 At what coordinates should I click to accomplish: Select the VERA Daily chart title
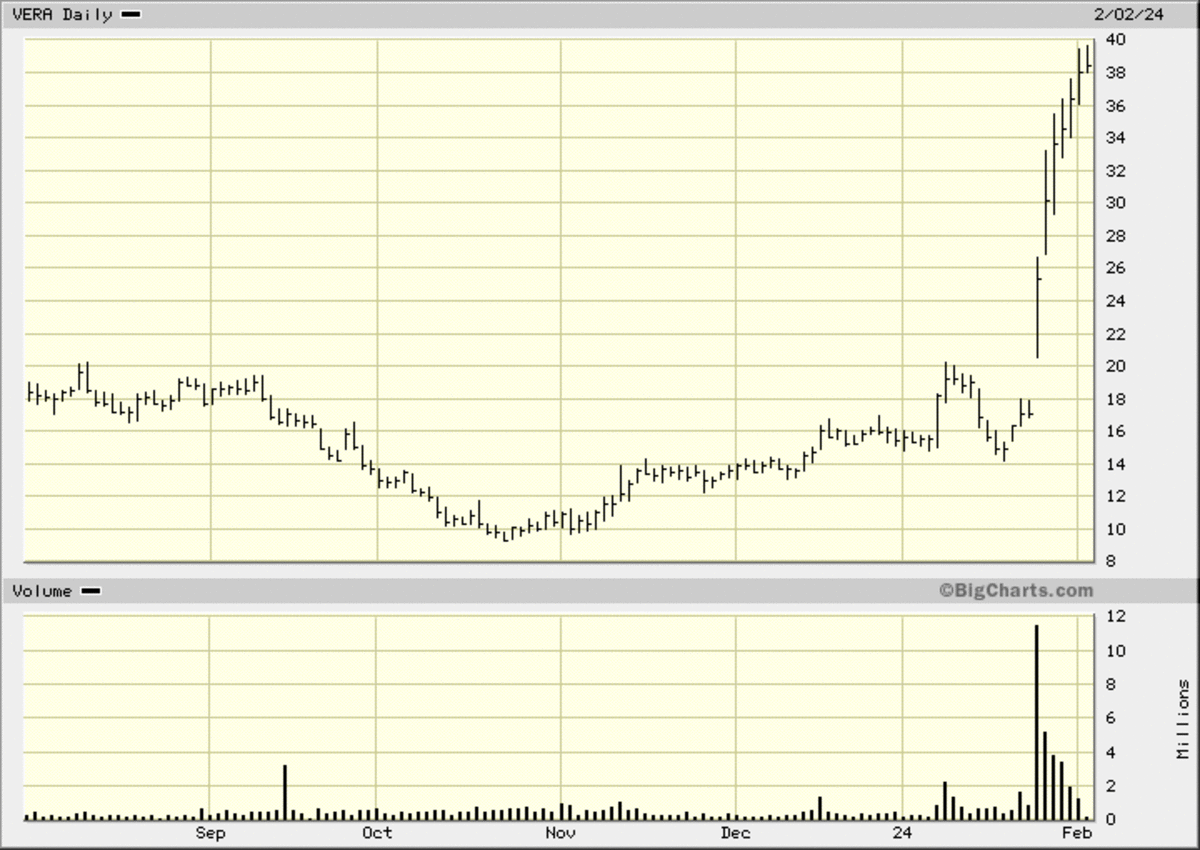(x=62, y=15)
